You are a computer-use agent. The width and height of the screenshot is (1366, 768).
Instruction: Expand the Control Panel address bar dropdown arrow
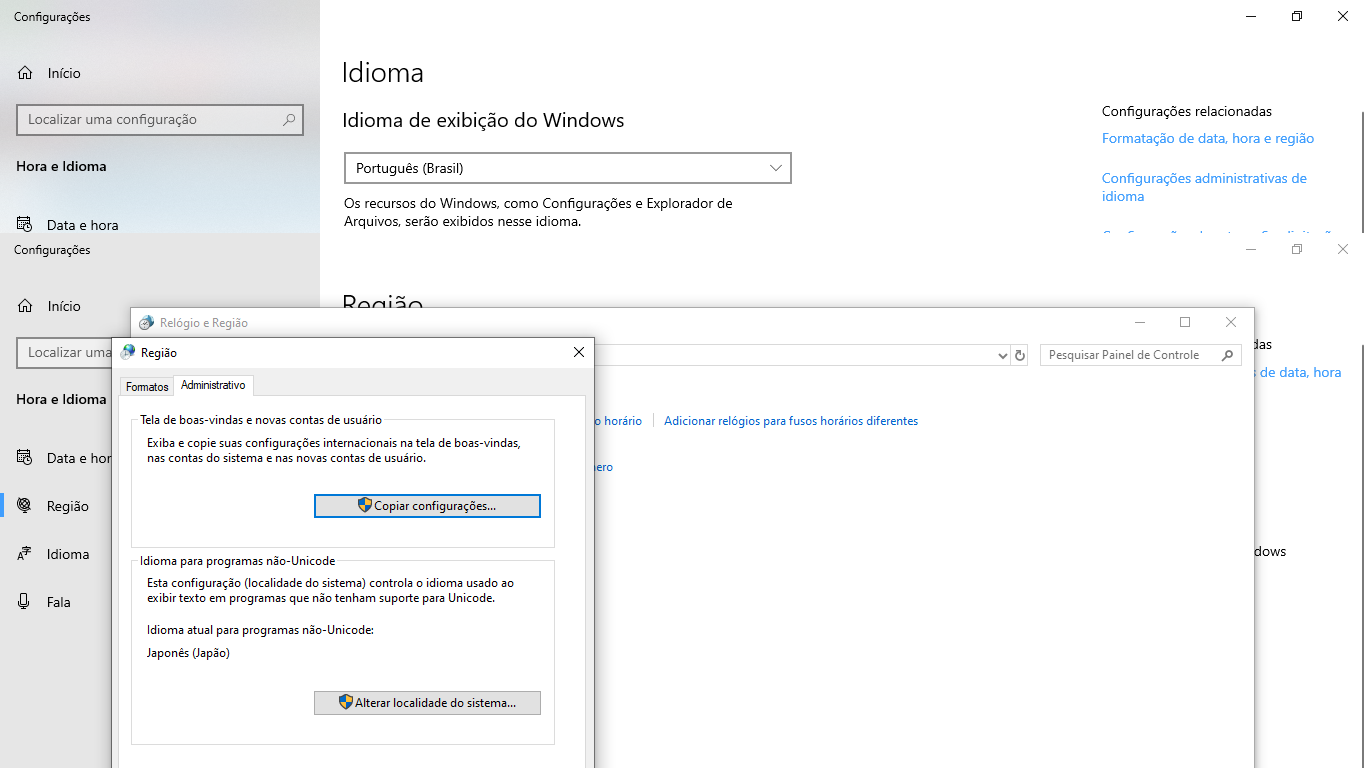(1003, 355)
